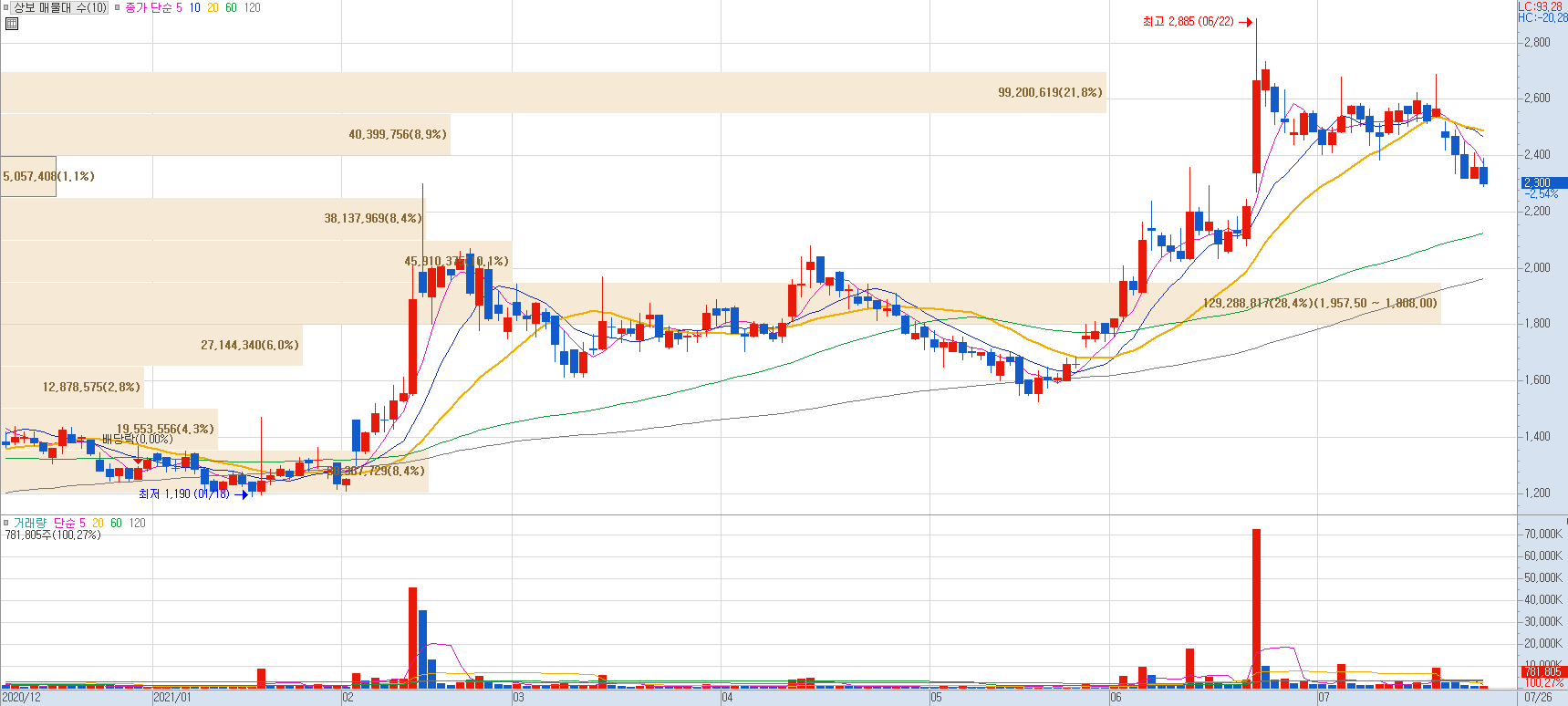Viewport: 1568px width, 706px height.
Task: Click the orange 20-day price MA label
Action: (213, 7)
